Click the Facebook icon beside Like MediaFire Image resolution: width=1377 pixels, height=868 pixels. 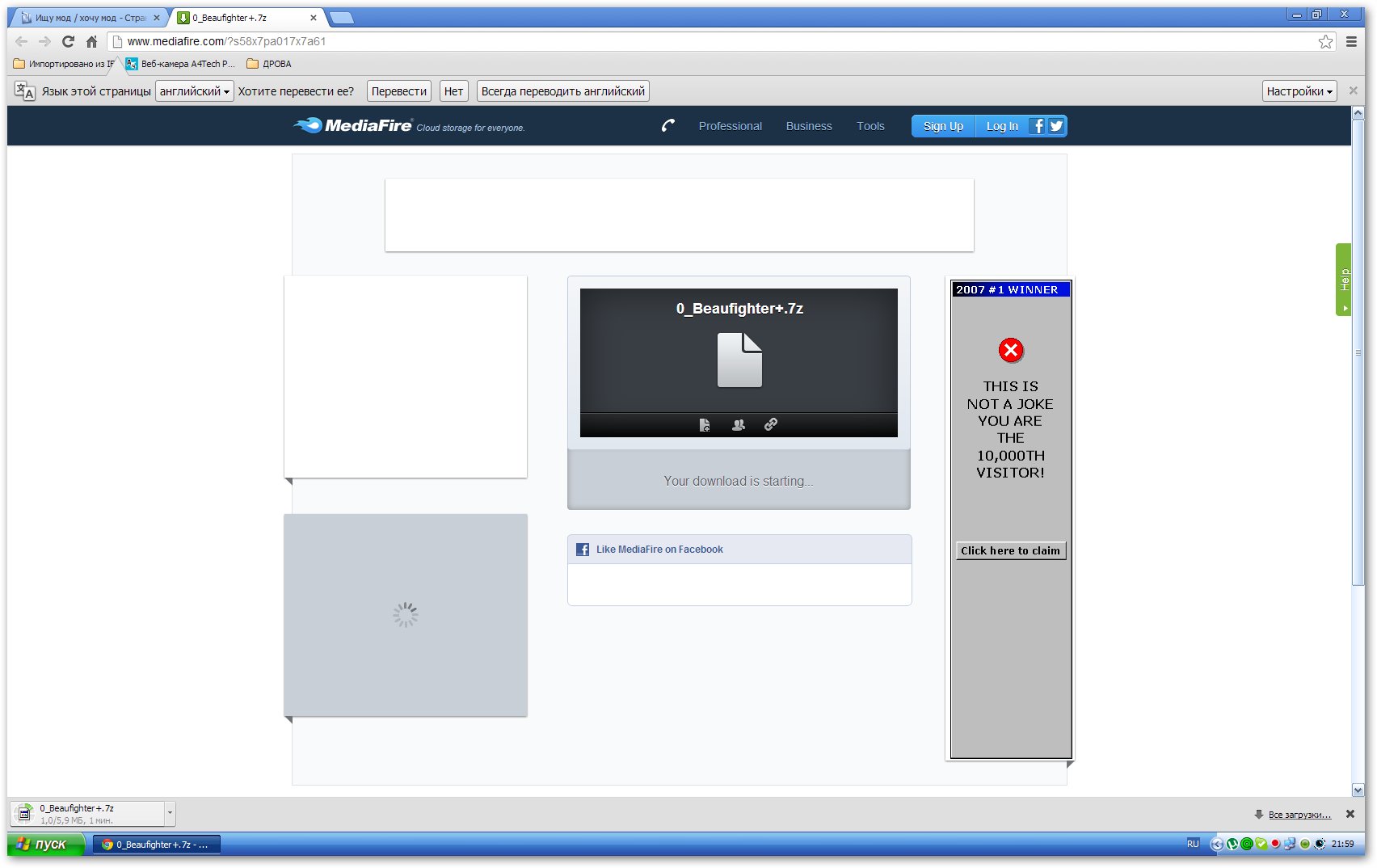583,550
